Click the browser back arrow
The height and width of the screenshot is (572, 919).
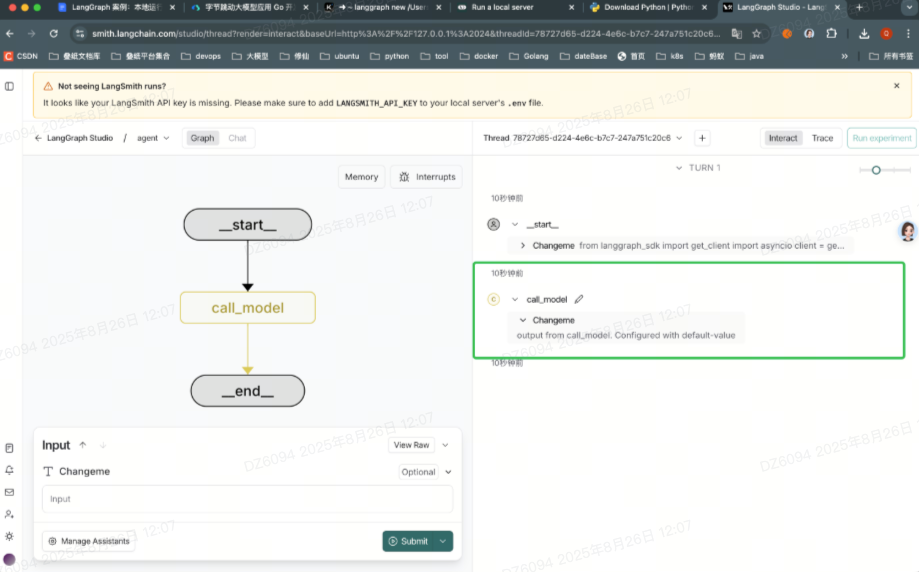coord(10,34)
